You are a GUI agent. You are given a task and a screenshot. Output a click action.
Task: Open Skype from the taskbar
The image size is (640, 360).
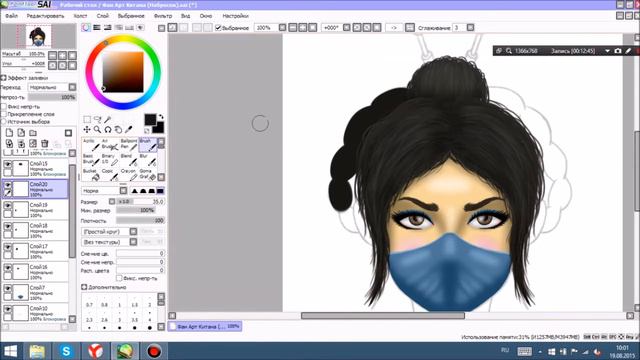coord(66,351)
